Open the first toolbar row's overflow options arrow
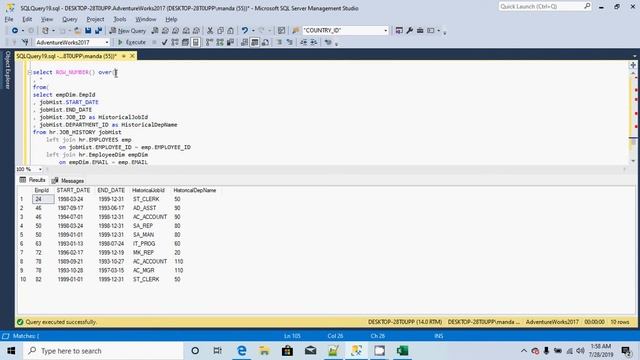 point(444,32)
